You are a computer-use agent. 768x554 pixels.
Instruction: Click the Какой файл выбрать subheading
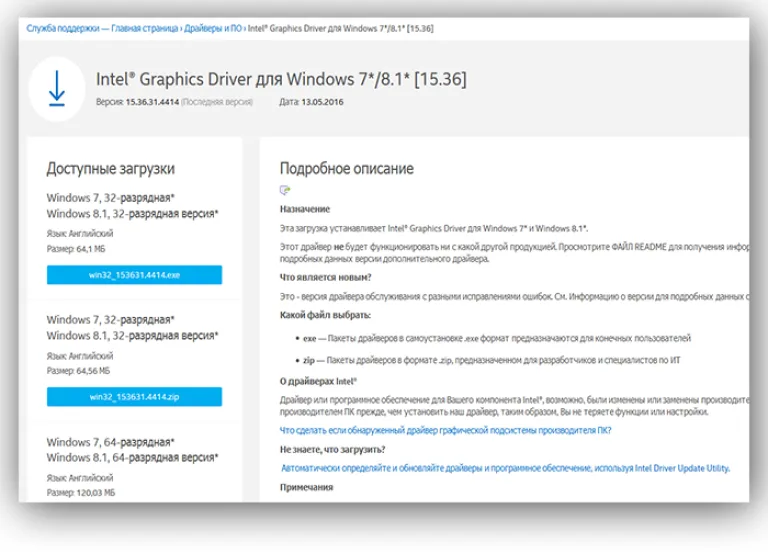(325, 315)
